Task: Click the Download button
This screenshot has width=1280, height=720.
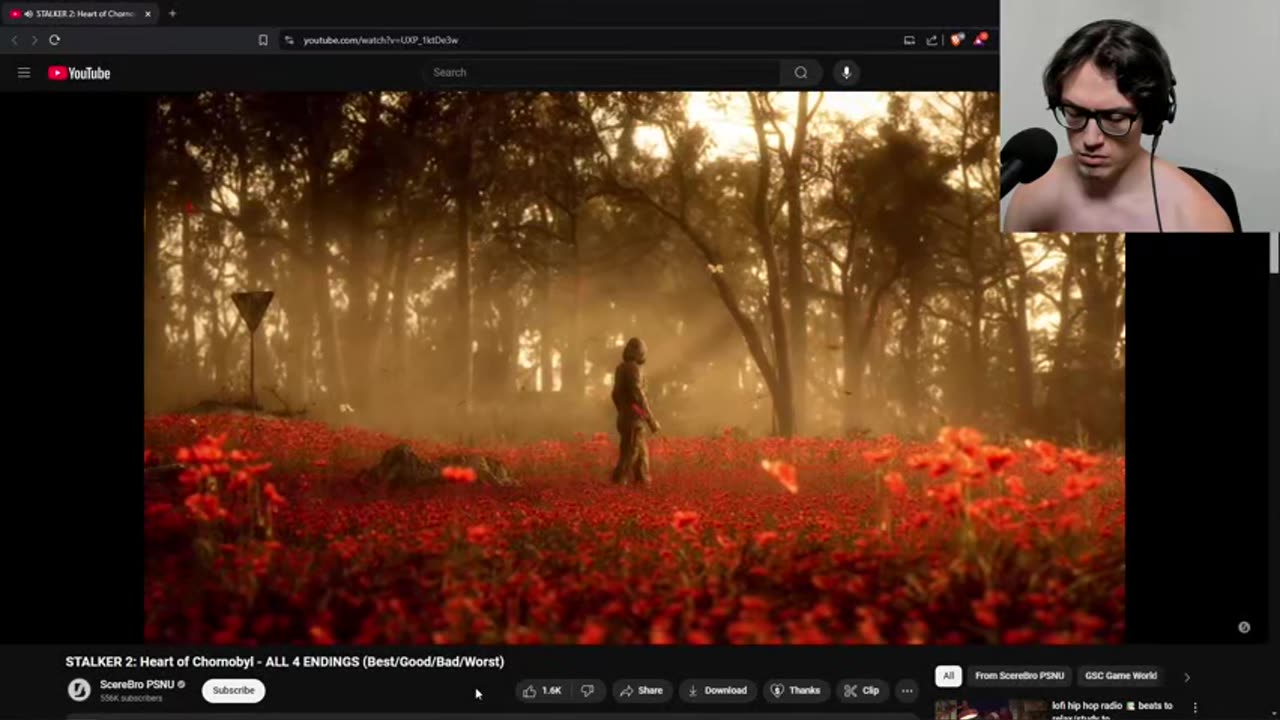Action: 717,690
